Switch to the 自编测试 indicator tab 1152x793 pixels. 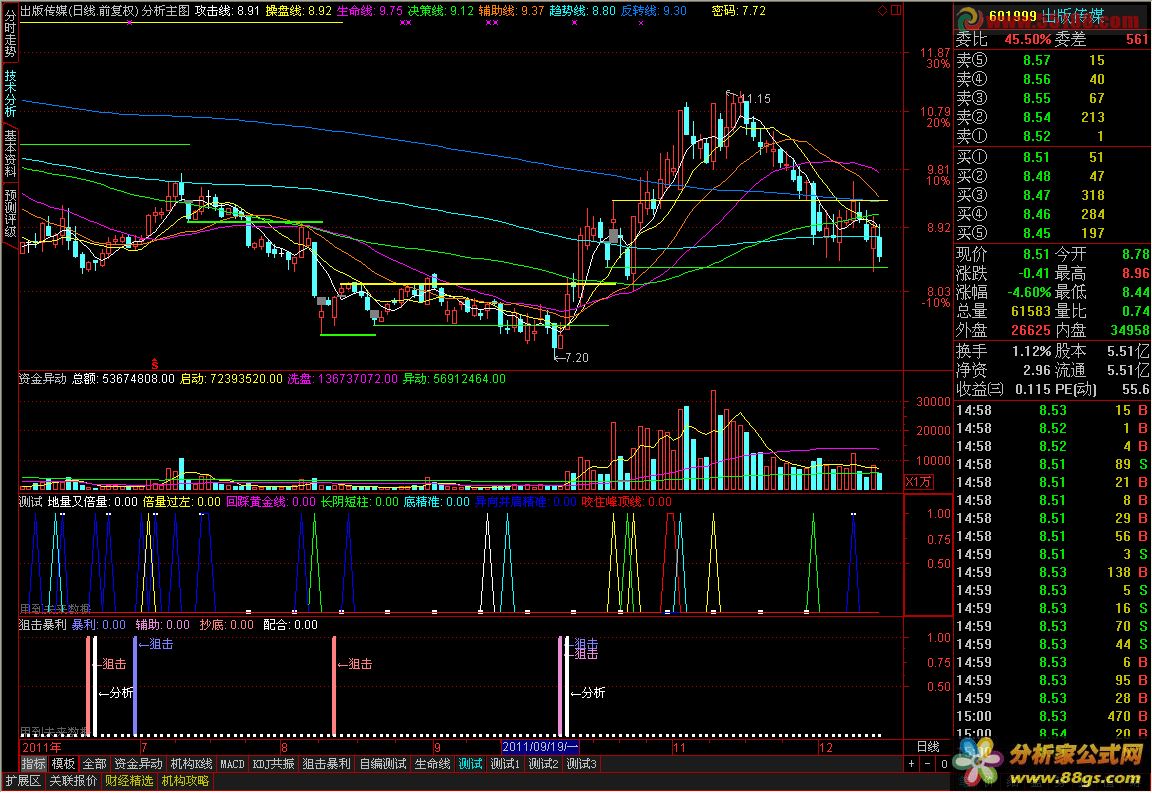pyautogui.click(x=382, y=764)
